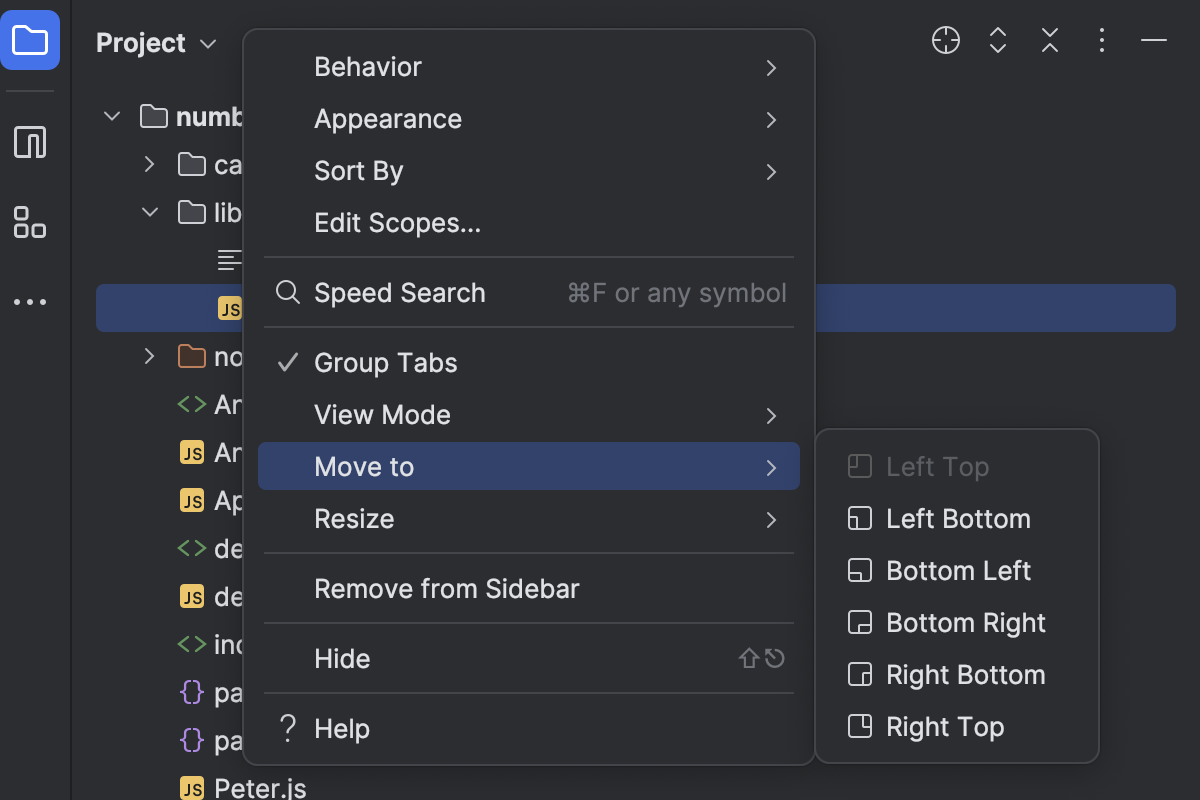1200x800 pixels.
Task: Click the Collapse All icon in toolbar
Action: tap(1049, 41)
